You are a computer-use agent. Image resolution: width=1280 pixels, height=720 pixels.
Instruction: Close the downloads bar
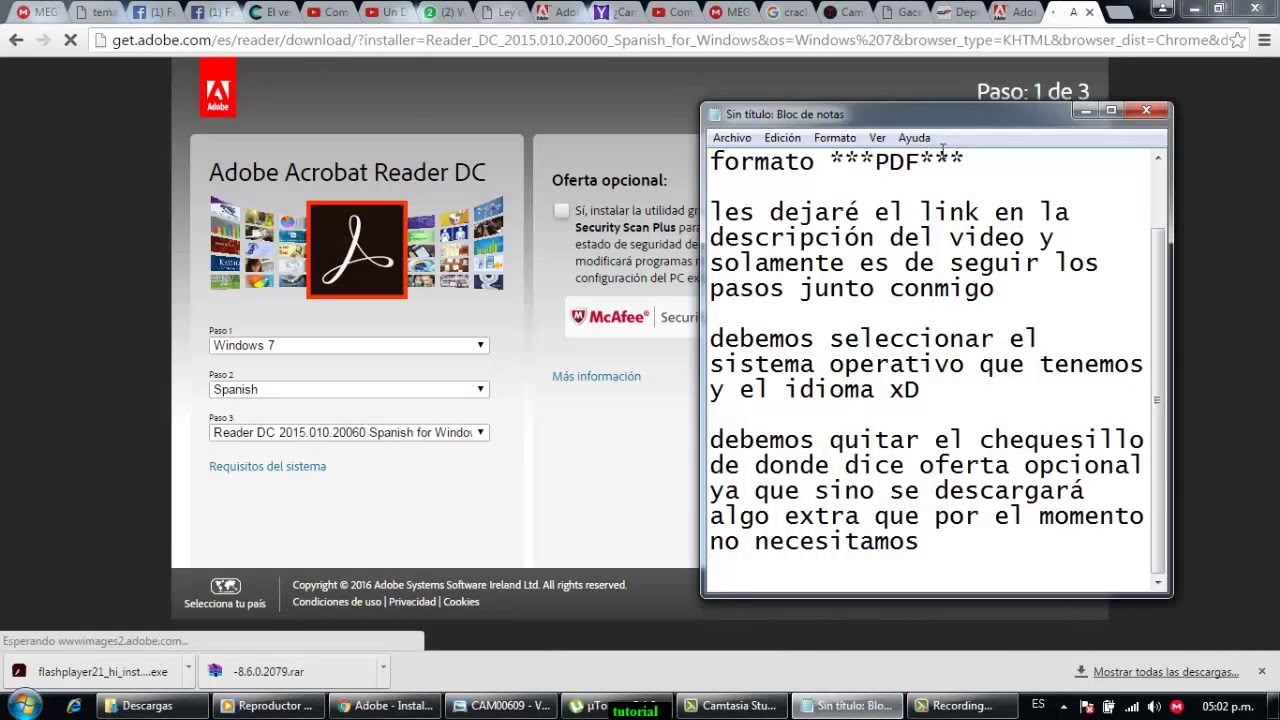(x=1262, y=671)
